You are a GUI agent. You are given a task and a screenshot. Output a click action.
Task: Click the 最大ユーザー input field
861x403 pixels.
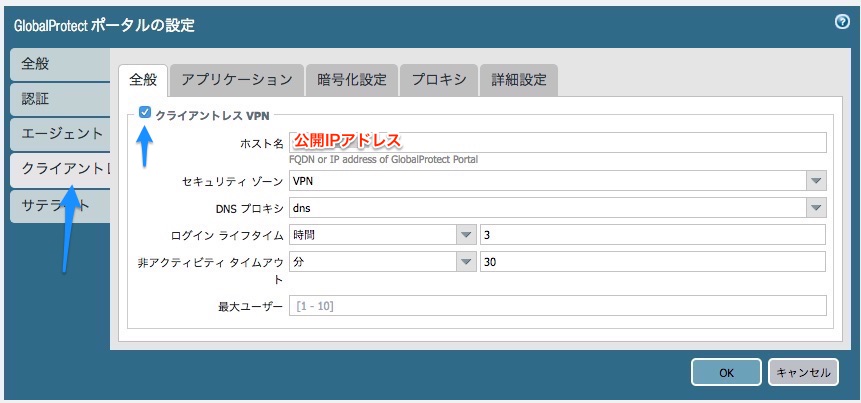tap(558, 306)
